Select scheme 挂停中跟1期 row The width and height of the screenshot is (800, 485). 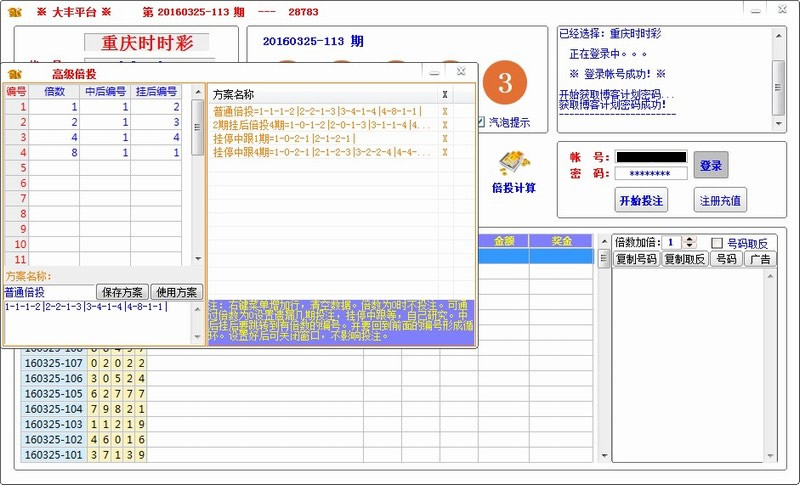coord(324,139)
